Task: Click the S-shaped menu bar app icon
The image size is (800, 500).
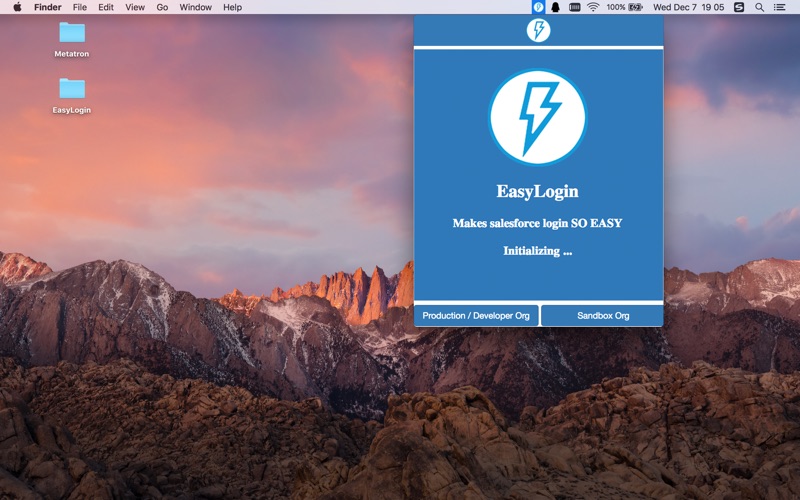Action: coord(739,7)
